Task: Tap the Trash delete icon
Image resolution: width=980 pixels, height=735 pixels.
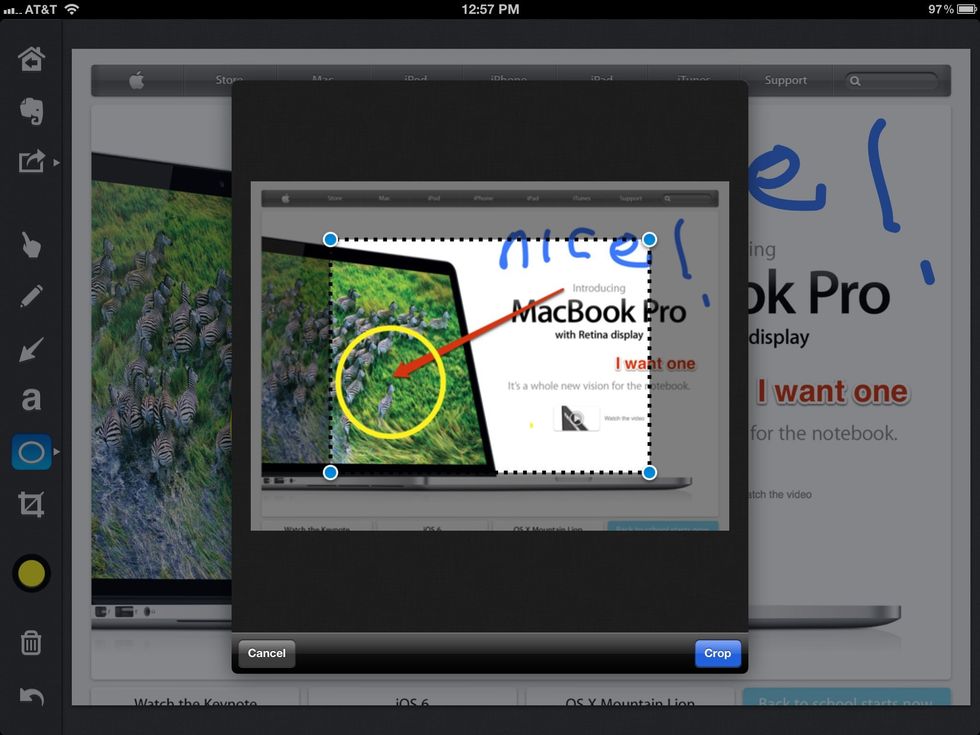Action: (x=31, y=642)
